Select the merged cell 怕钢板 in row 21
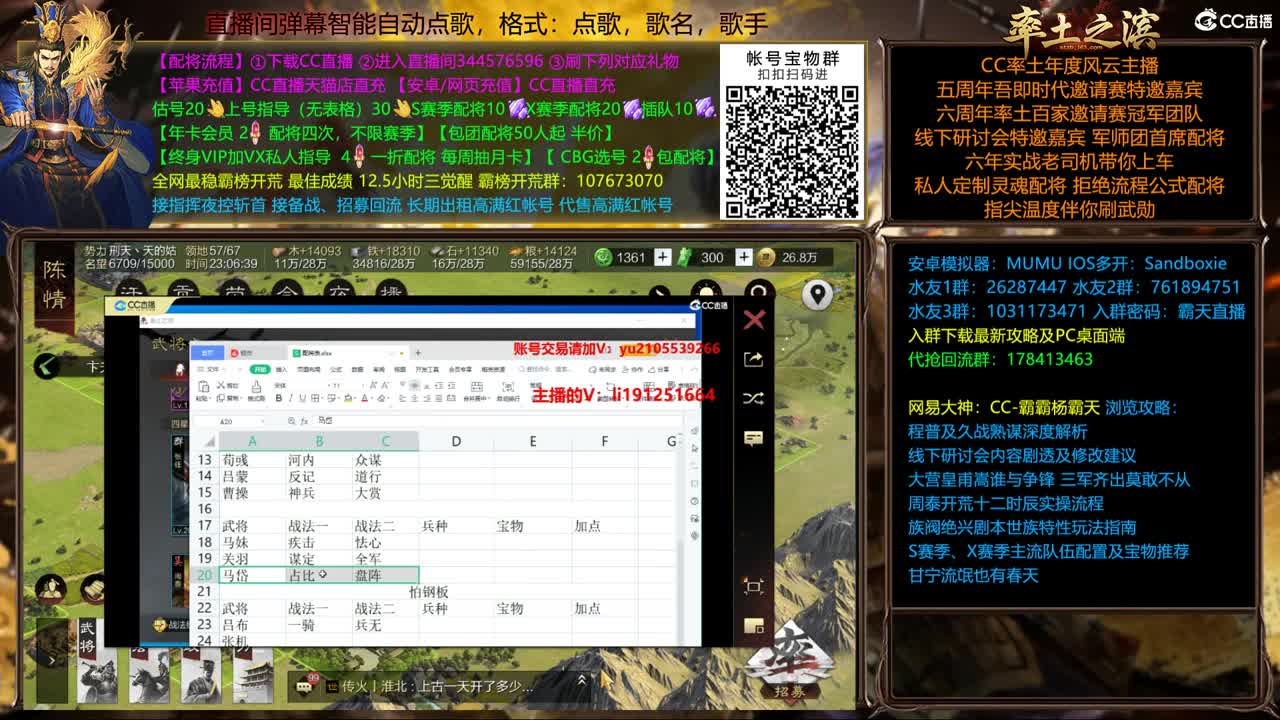 [428, 592]
